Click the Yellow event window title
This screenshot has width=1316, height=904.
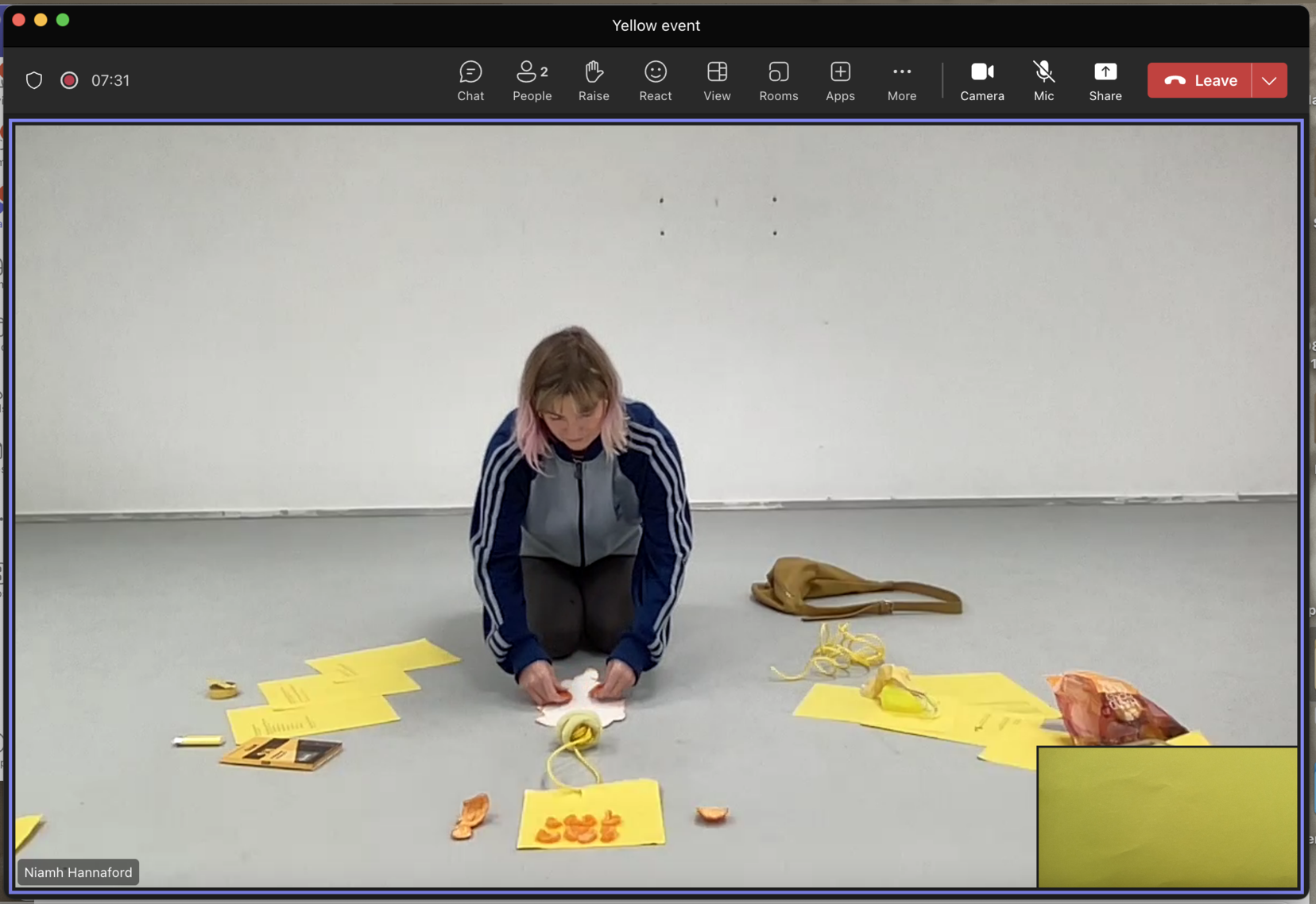[x=656, y=25]
